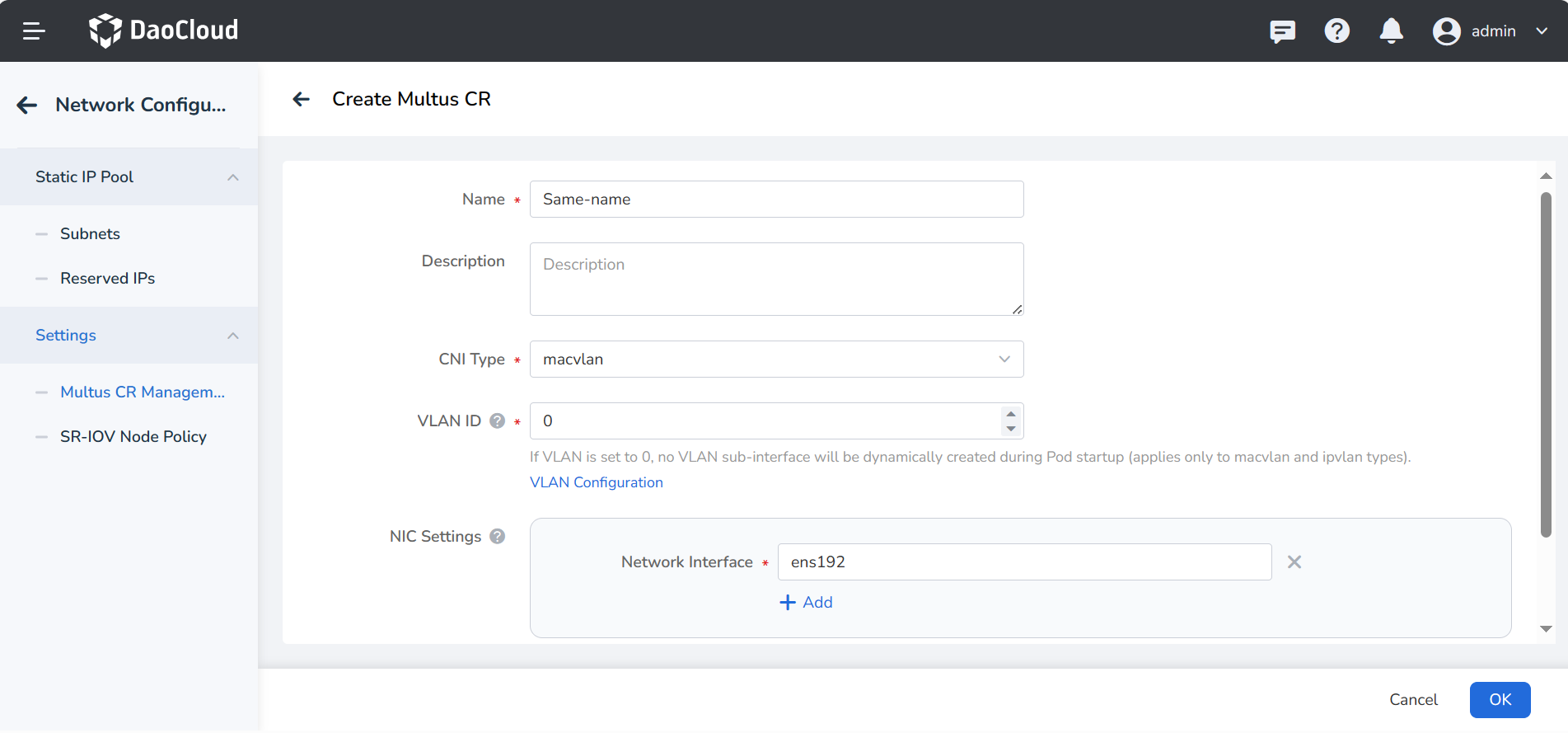Open the admin user account menu
The image size is (1568, 733).
(x=1491, y=31)
